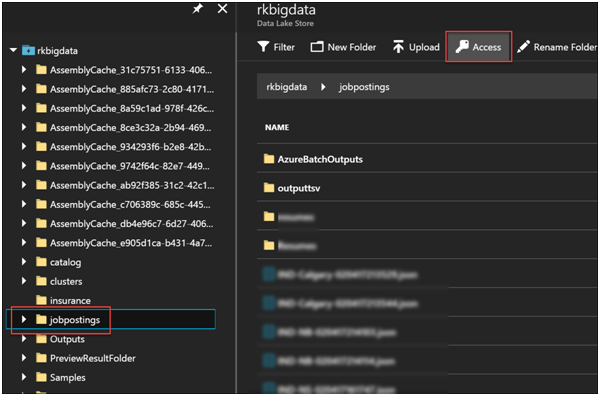Click the pin icon in the explorer panel
The height and width of the screenshot is (396, 600).
(x=197, y=8)
